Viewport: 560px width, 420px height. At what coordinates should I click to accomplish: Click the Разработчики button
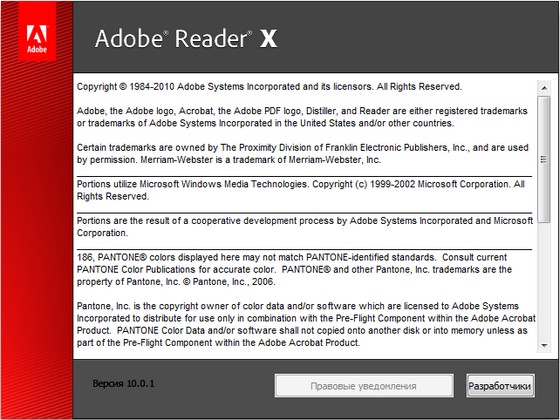500,386
